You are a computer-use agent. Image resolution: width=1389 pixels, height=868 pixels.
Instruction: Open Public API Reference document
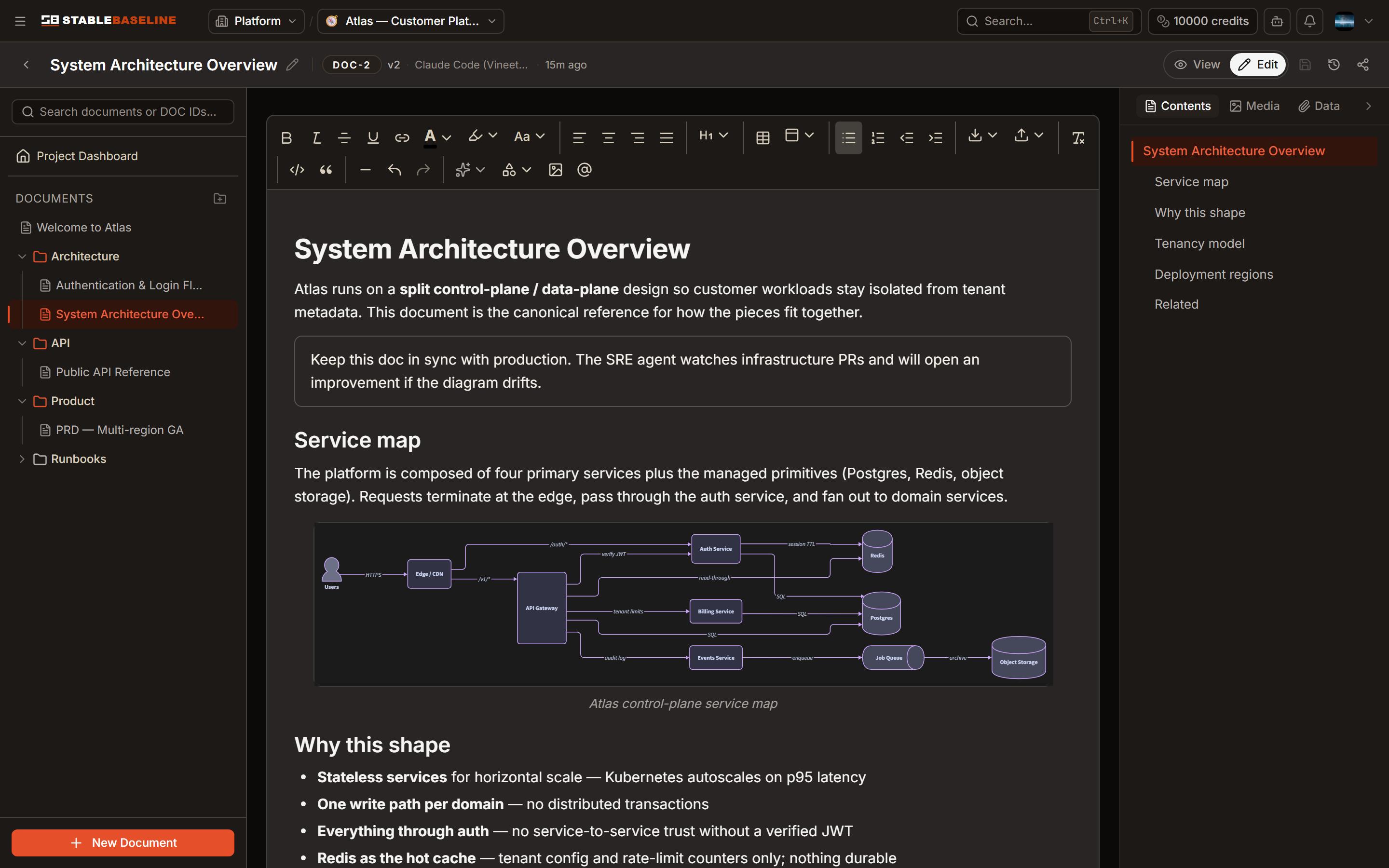coord(112,372)
